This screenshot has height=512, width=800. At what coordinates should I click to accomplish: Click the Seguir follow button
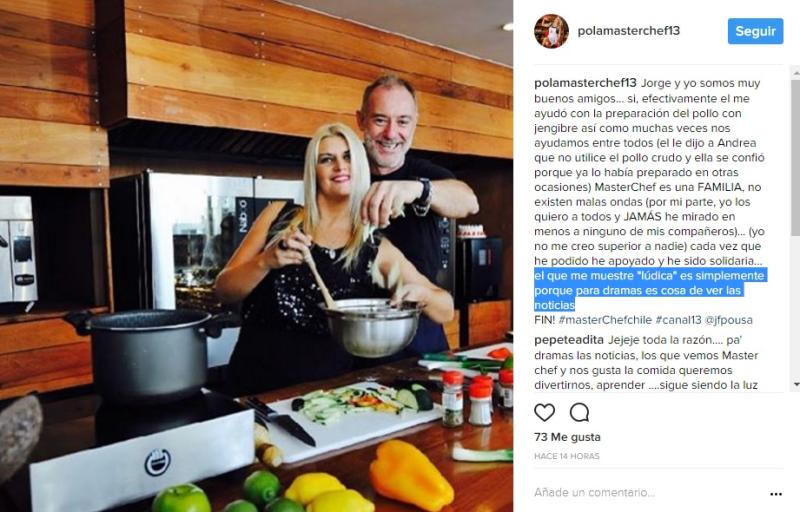tap(755, 31)
